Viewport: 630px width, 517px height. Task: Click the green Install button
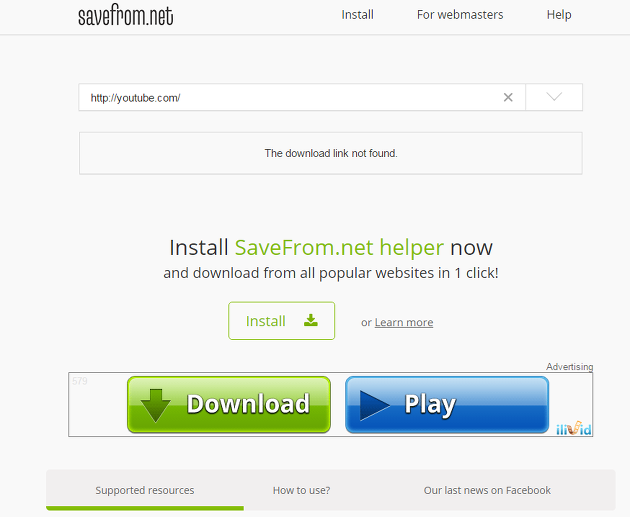point(281,321)
